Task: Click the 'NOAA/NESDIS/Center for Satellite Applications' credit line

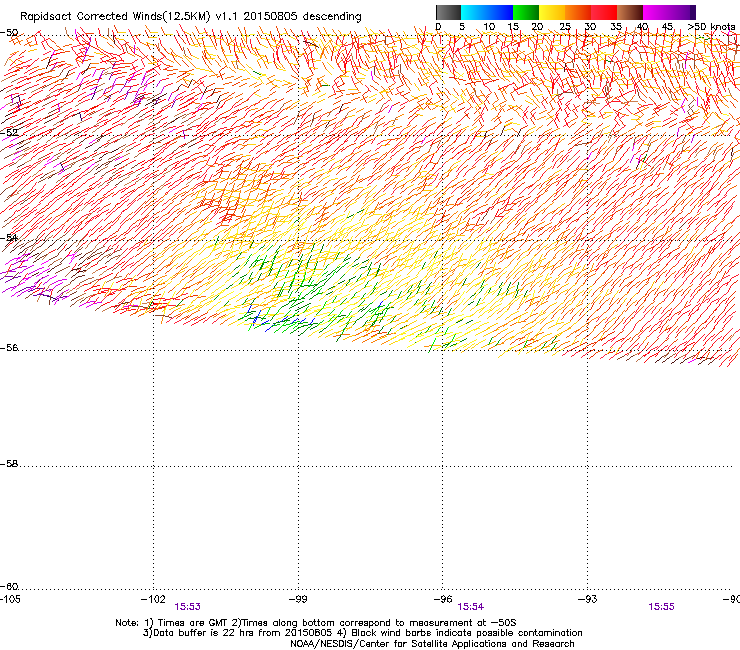Action: (432, 644)
